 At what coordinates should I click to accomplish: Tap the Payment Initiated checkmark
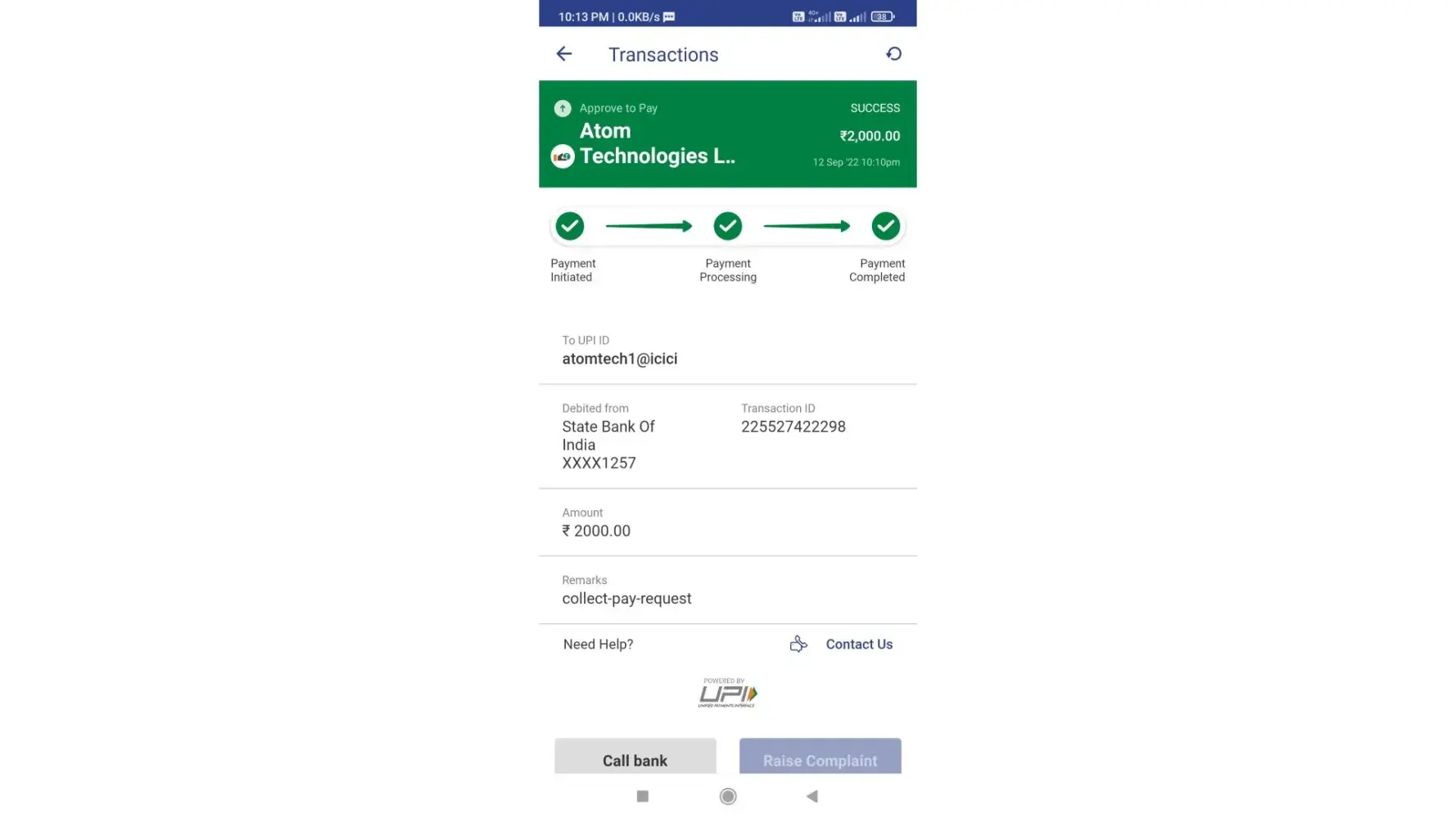pyautogui.click(x=570, y=226)
